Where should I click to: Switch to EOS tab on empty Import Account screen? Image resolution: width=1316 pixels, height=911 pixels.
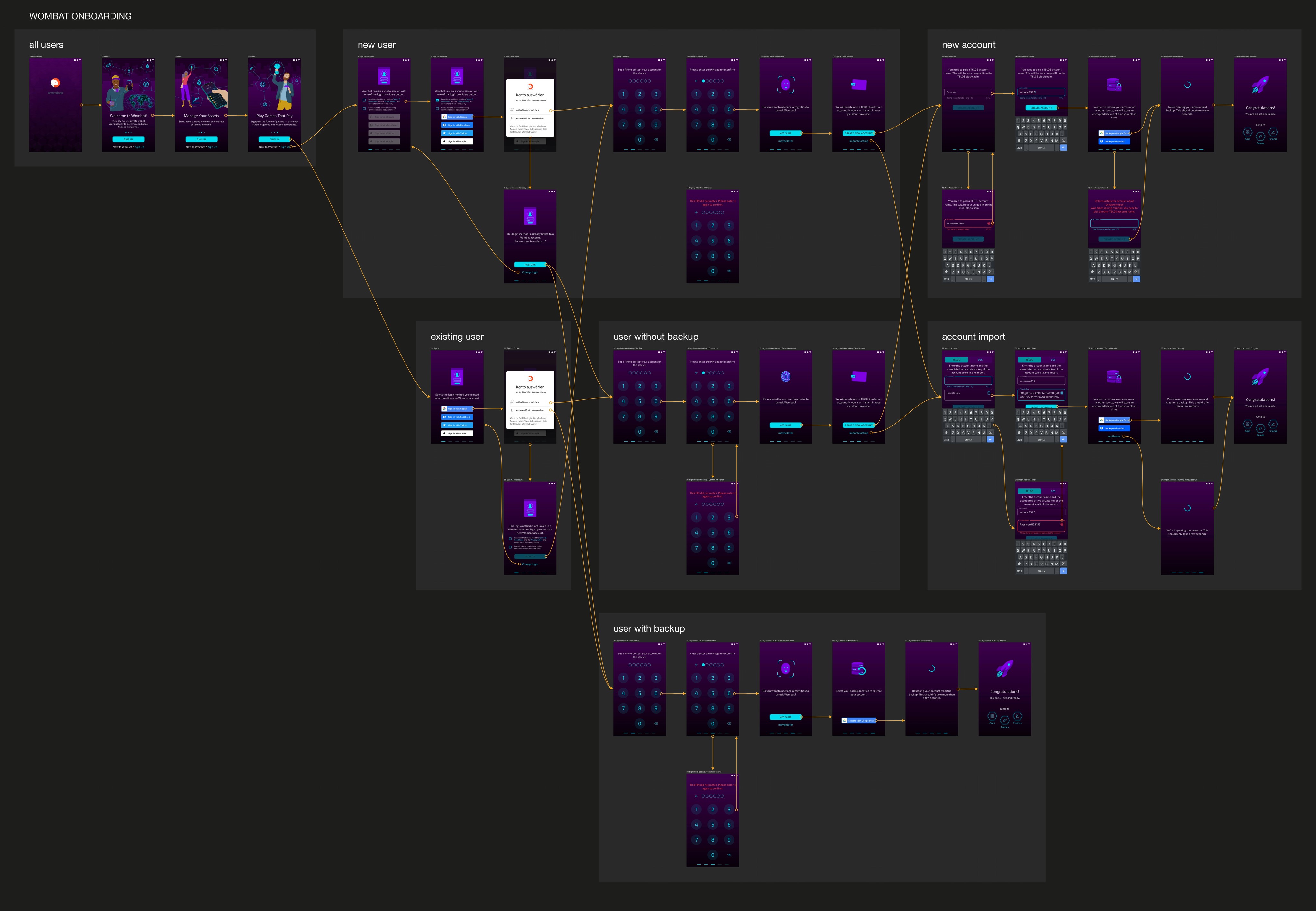pos(980,360)
